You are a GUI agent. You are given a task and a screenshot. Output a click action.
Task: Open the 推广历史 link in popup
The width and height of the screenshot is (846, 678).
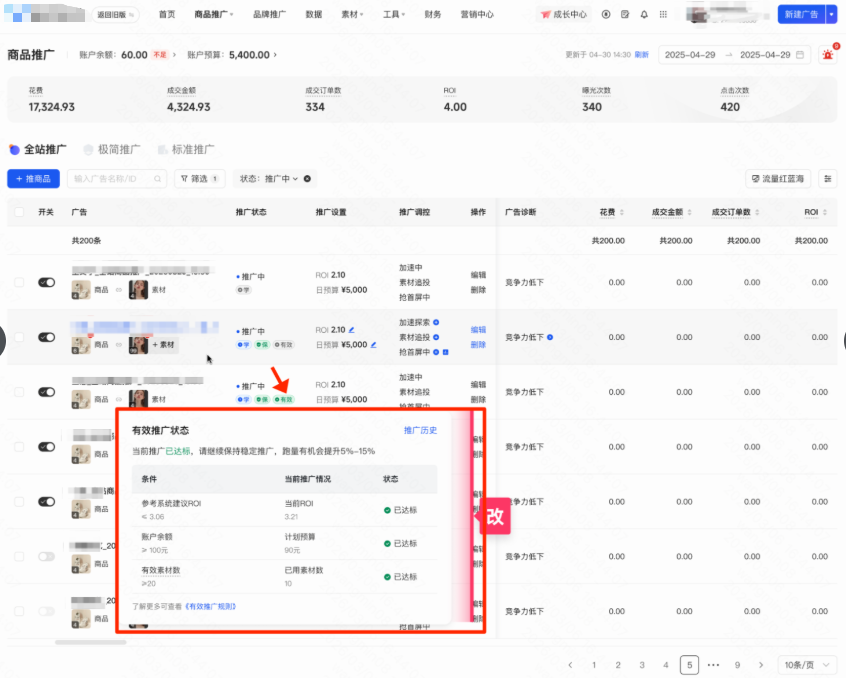pyautogui.click(x=420, y=430)
